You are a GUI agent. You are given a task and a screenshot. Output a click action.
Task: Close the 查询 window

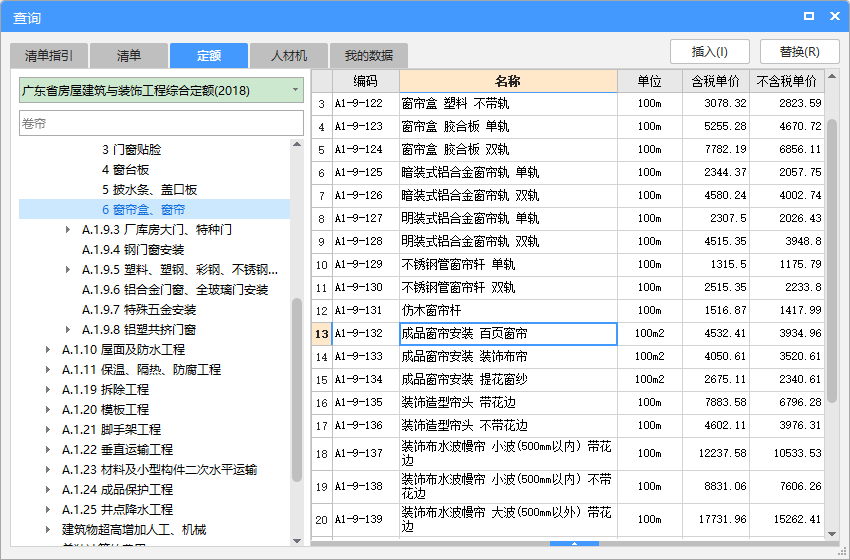click(x=835, y=16)
